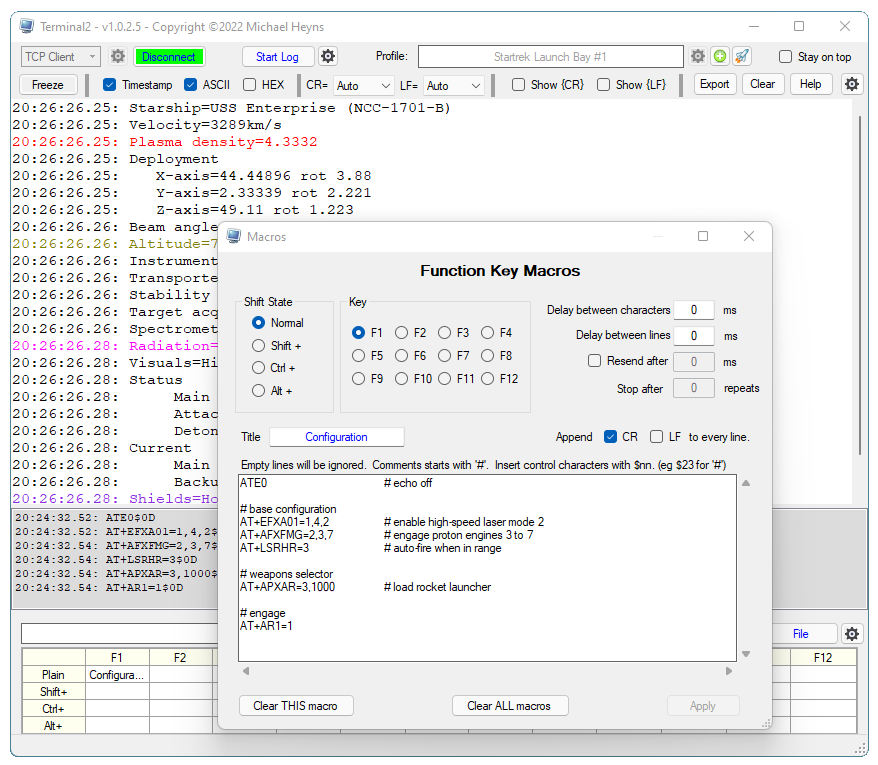Select Normal shift state radio
Viewport: 878px width, 765px height.
click(x=258, y=323)
